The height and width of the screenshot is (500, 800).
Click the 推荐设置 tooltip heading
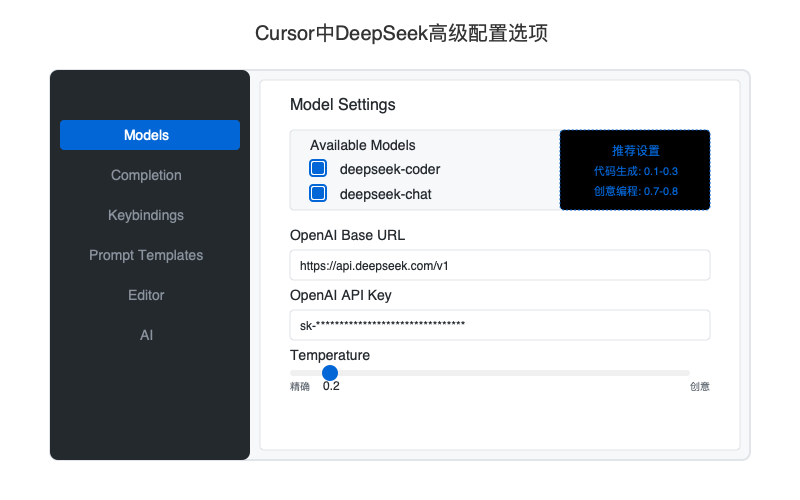635,151
